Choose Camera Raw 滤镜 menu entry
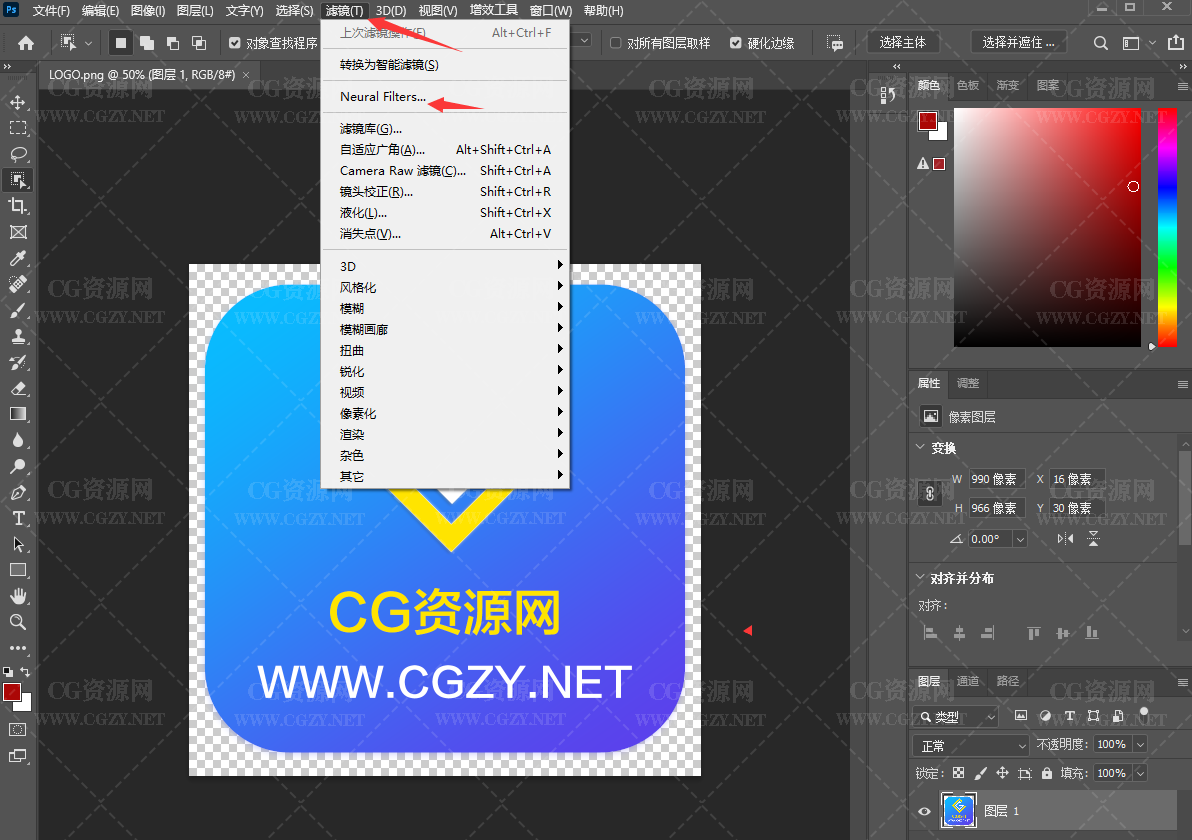The width and height of the screenshot is (1192, 840). pos(445,171)
